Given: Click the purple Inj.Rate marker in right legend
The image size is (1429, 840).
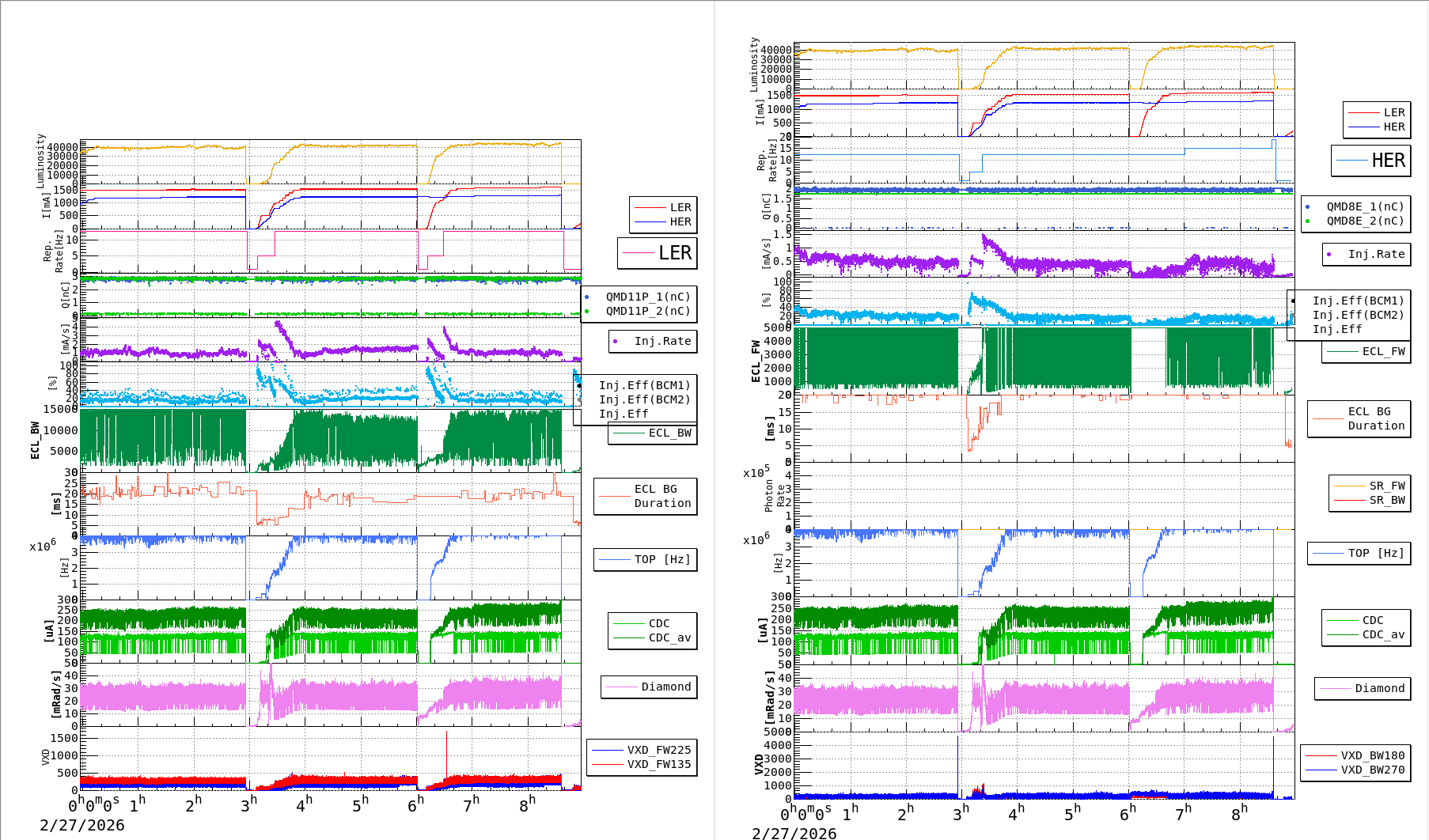Looking at the screenshot, I should (x=1329, y=254).
